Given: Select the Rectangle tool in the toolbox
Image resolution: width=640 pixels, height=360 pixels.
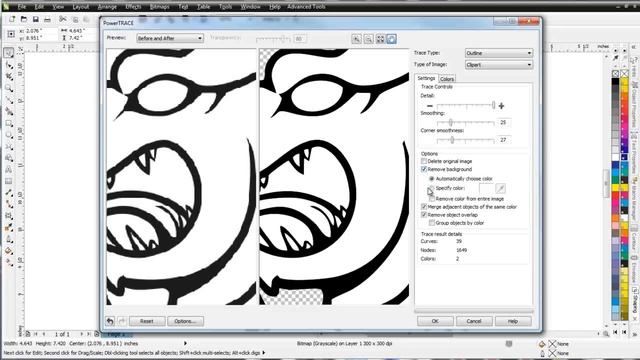Looking at the screenshot, I should tap(9, 123).
